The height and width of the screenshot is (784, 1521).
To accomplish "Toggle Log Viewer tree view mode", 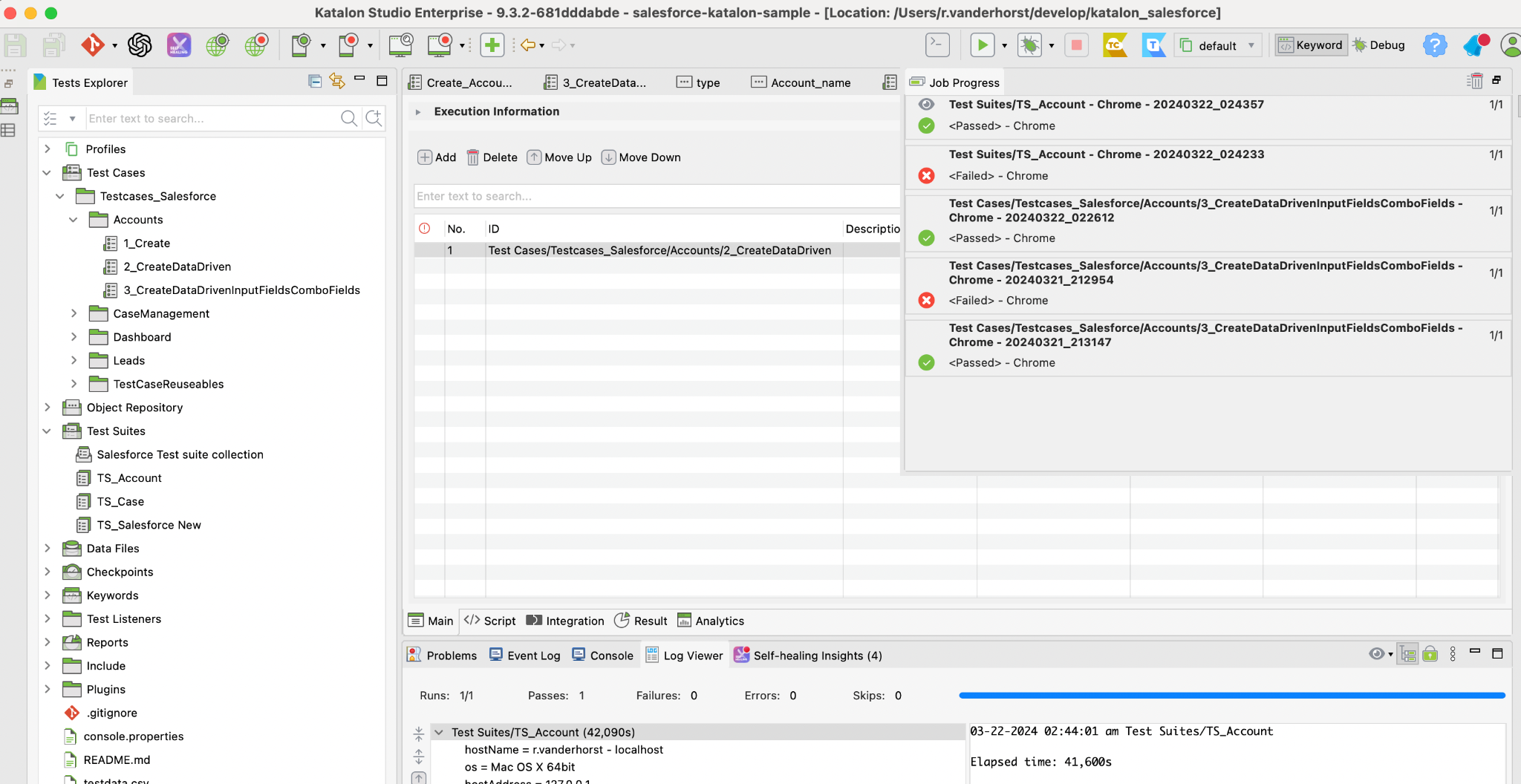I will 1407,654.
